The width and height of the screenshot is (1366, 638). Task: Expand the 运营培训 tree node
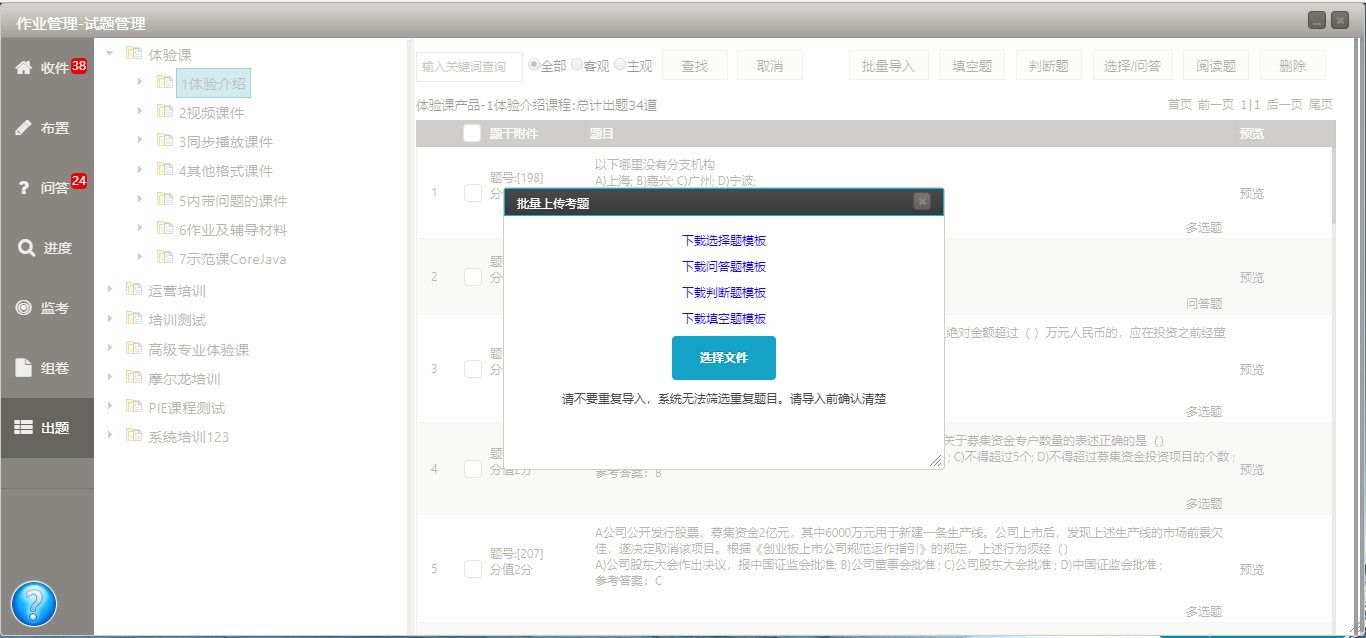point(109,290)
